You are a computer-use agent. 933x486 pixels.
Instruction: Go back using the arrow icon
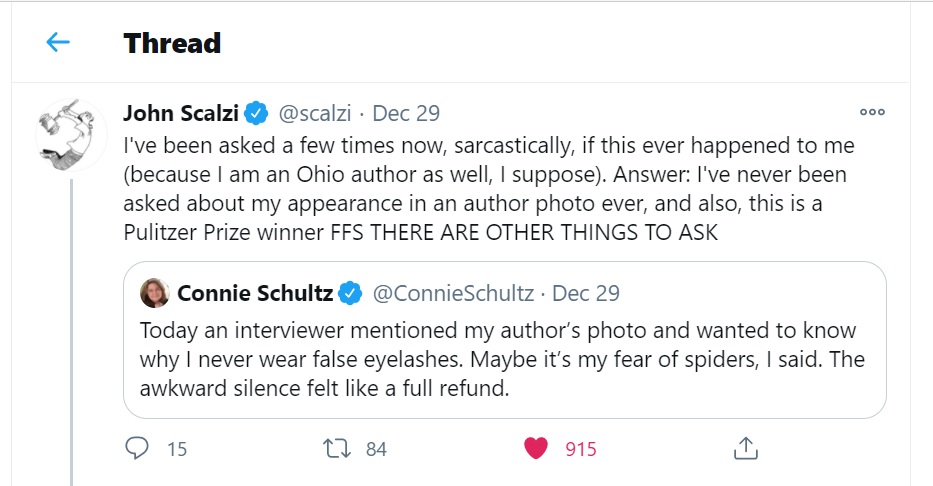pos(58,42)
